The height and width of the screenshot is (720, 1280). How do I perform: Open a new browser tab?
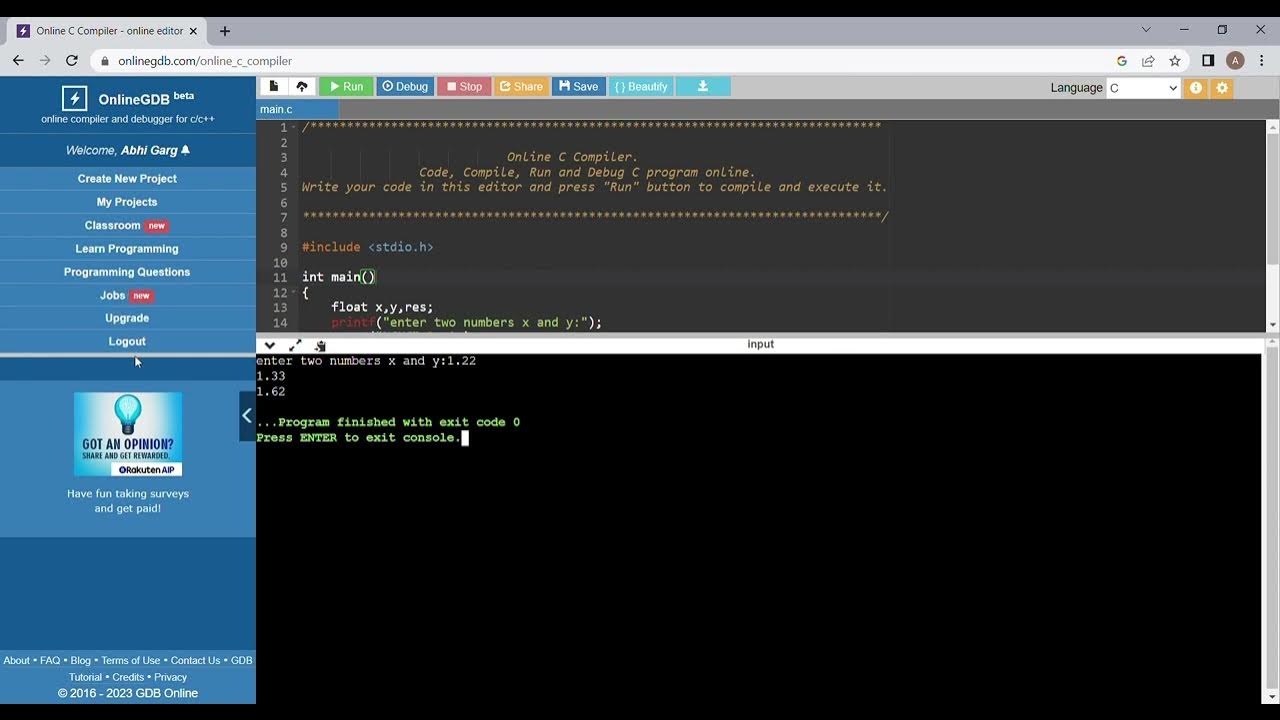(x=225, y=31)
